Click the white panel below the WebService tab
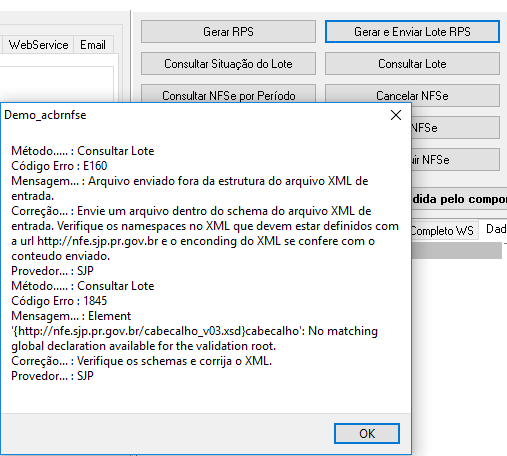 point(57,84)
